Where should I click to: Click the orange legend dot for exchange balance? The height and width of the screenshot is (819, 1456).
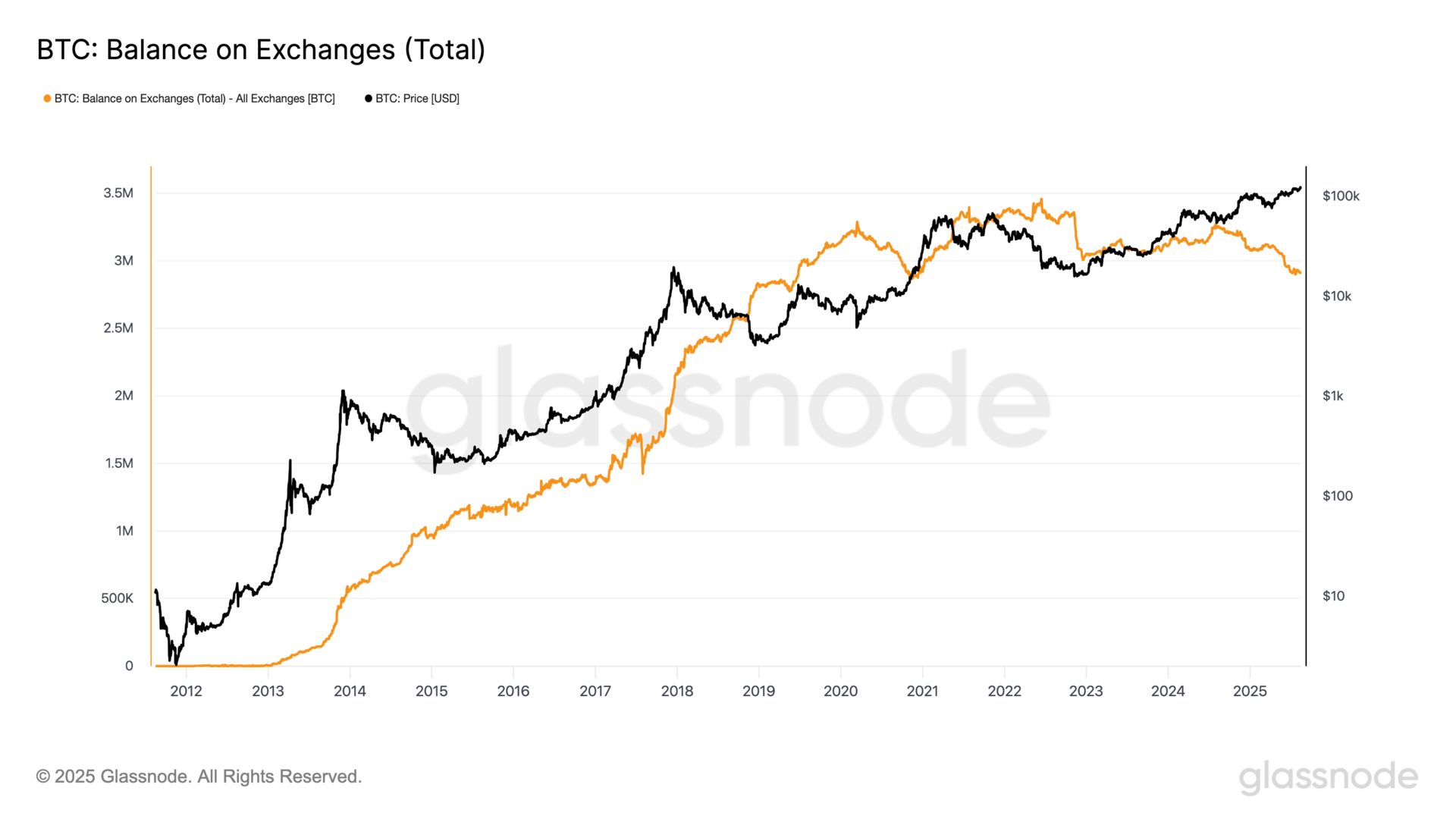coord(47,99)
